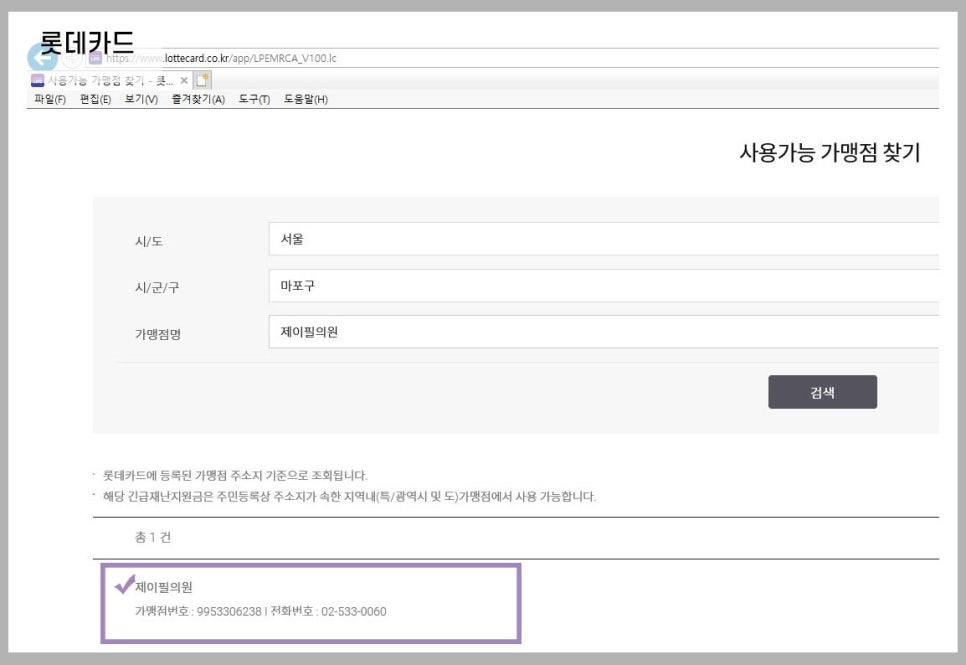Viewport: 966px width, 665px height.
Task: Click the 시/군/구 field label
Action: [157, 288]
